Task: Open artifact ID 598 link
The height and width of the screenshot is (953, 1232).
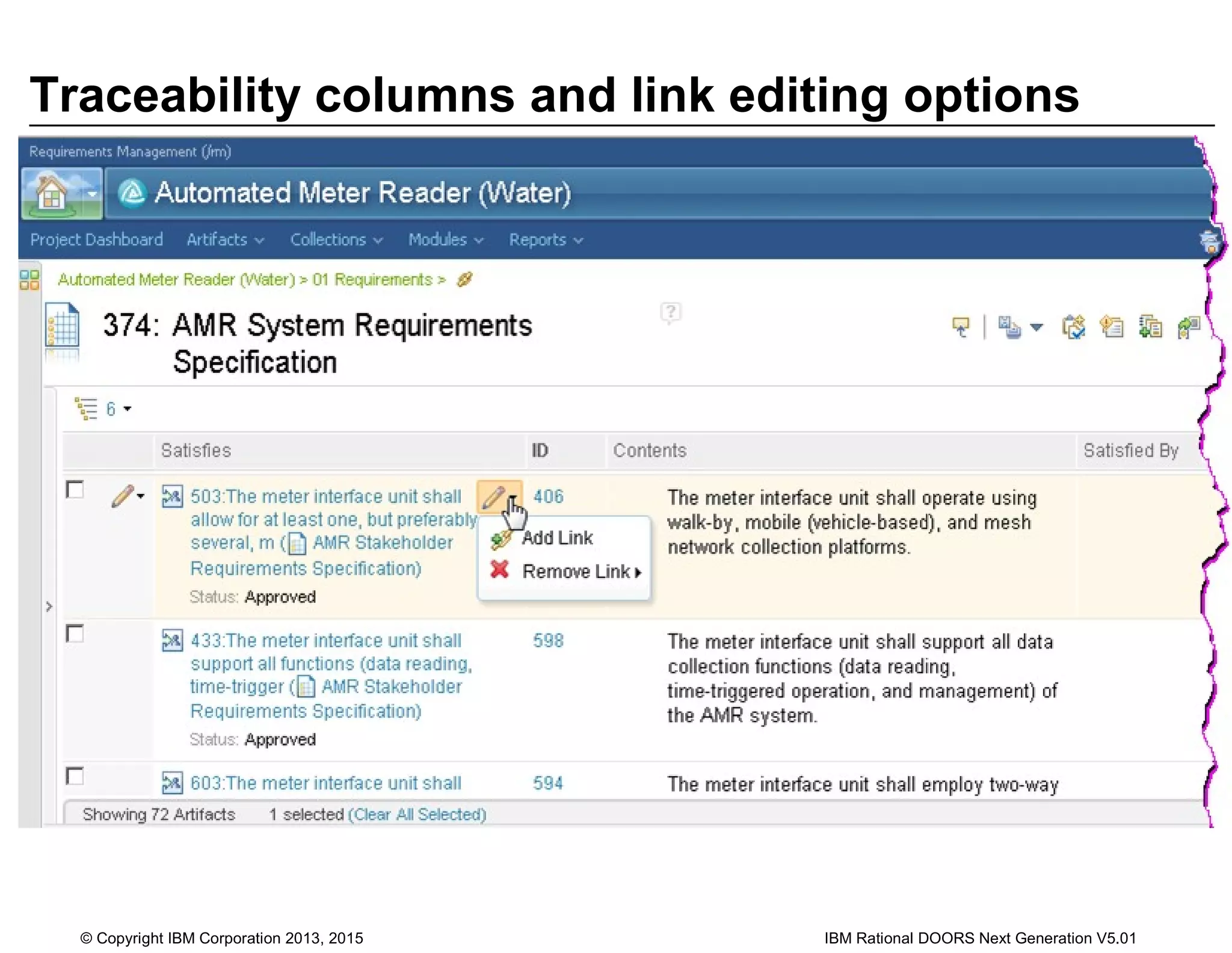Action: pyautogui.click(x=548, y=641)
